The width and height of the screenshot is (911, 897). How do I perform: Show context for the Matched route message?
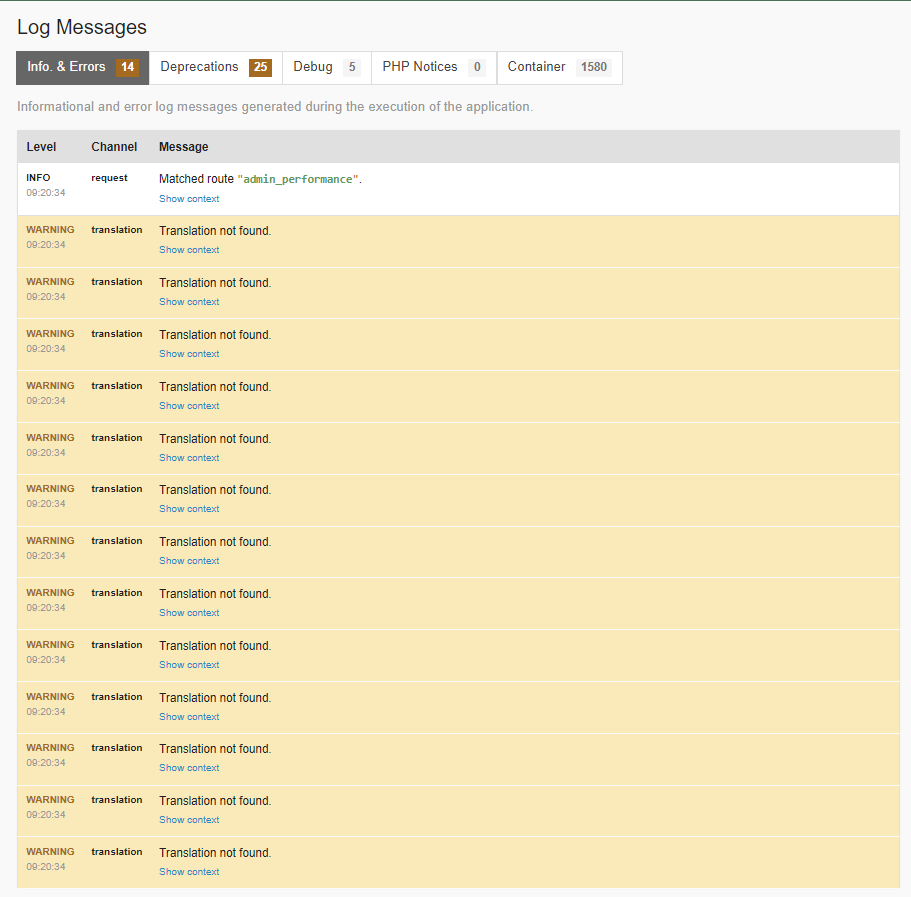pyautogui.click(x=189, y=199)
